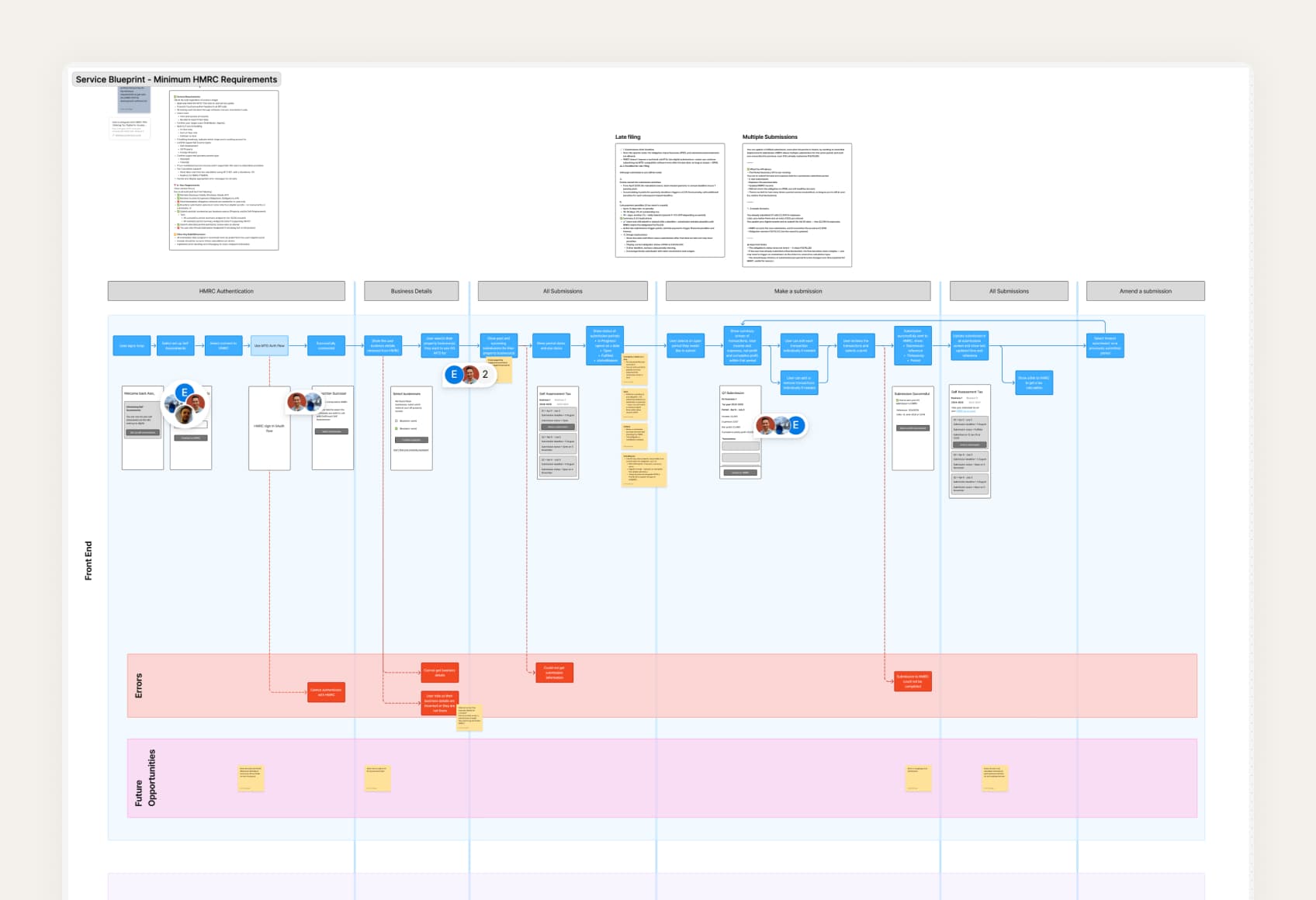Click the Make a submission button on the Self Assessment card

pyautogui.click(x=558, y=427)
